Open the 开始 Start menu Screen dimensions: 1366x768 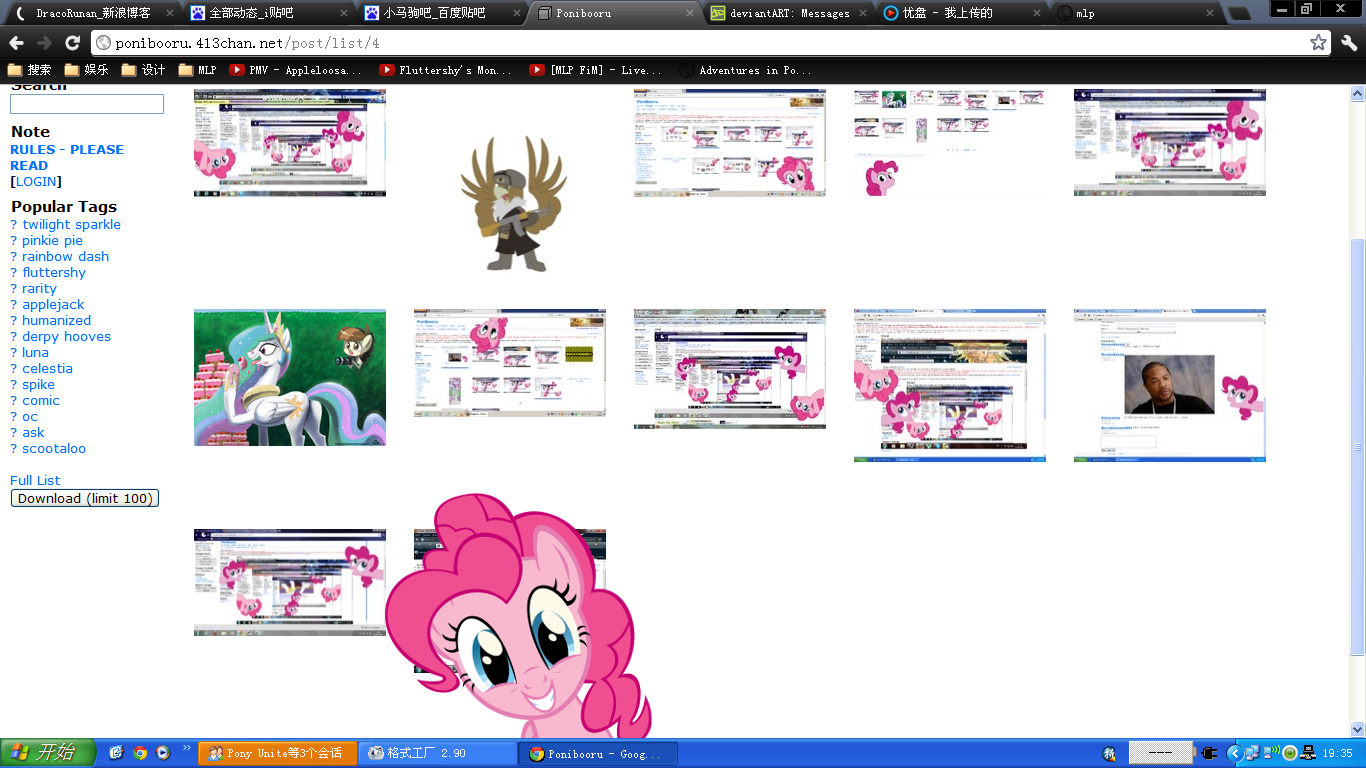tap(48, 753)
